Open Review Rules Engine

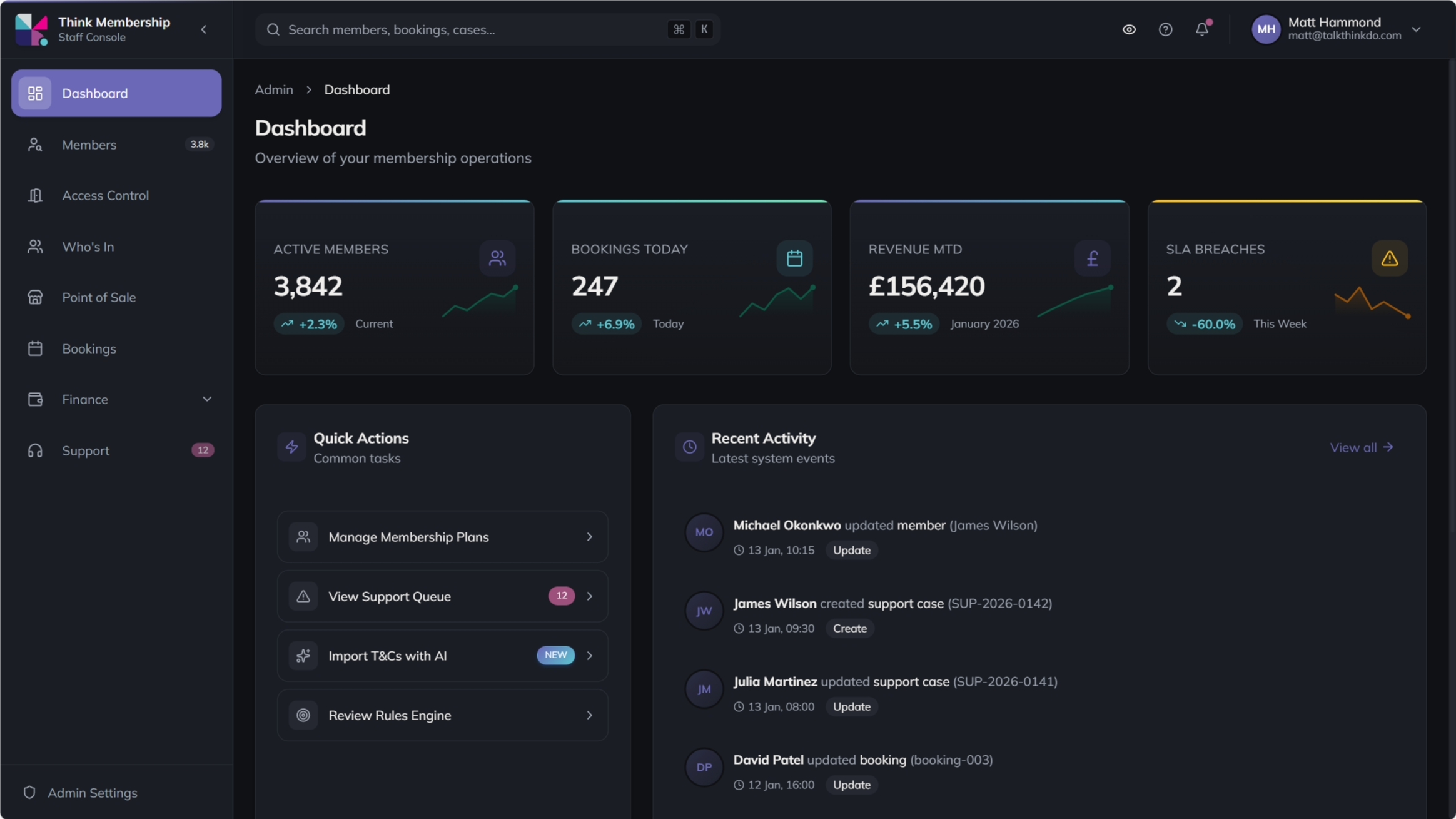point(442,715)
